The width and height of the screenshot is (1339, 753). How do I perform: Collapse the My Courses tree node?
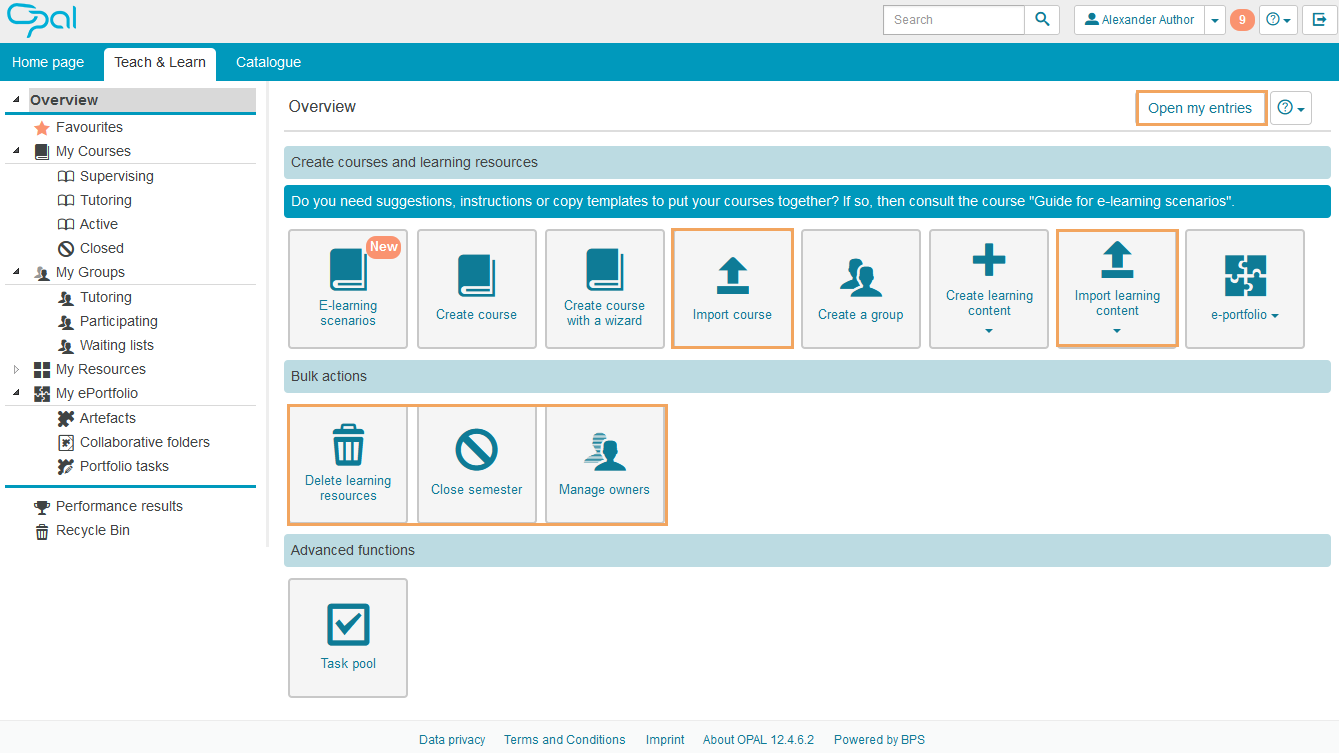click(x=16, y=152)
